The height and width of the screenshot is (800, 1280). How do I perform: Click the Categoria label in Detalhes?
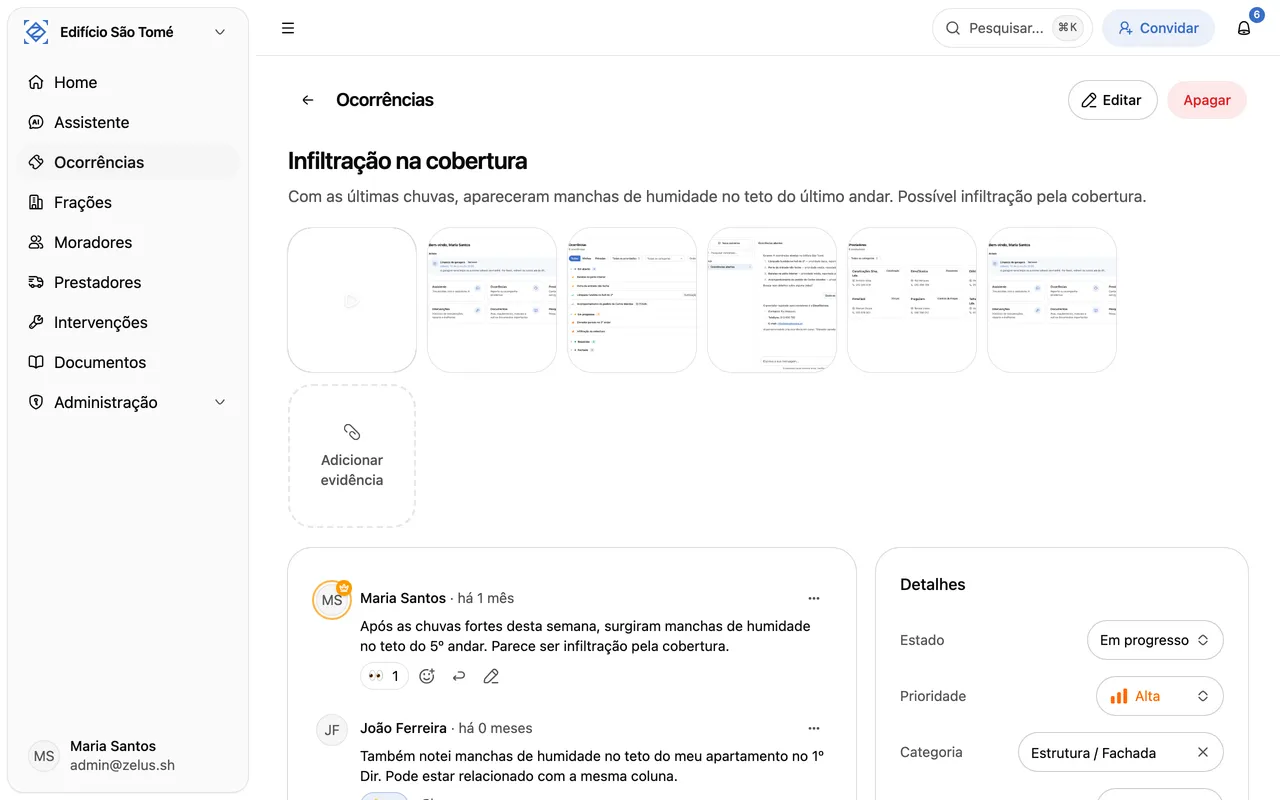931,752
